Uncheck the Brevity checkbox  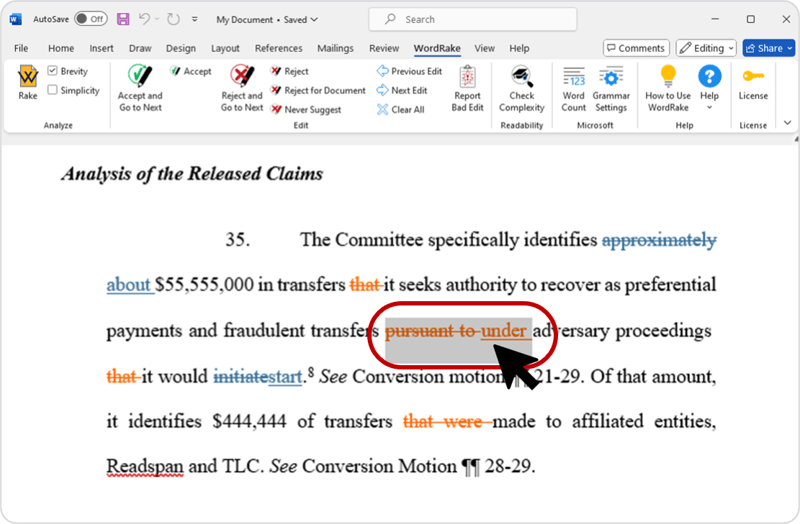(53, 71)
